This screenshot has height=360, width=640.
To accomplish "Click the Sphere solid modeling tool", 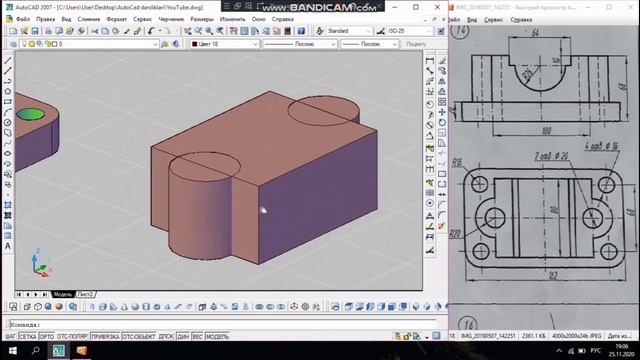I will tap(135, 307).
